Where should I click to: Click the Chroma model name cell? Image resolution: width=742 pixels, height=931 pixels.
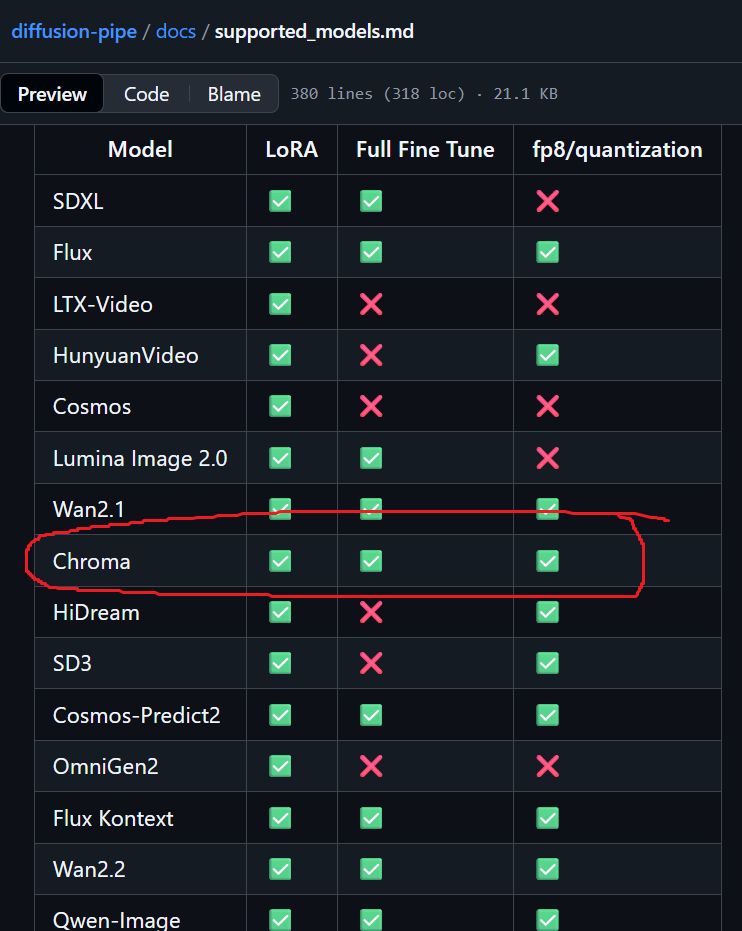pos(92,561)
